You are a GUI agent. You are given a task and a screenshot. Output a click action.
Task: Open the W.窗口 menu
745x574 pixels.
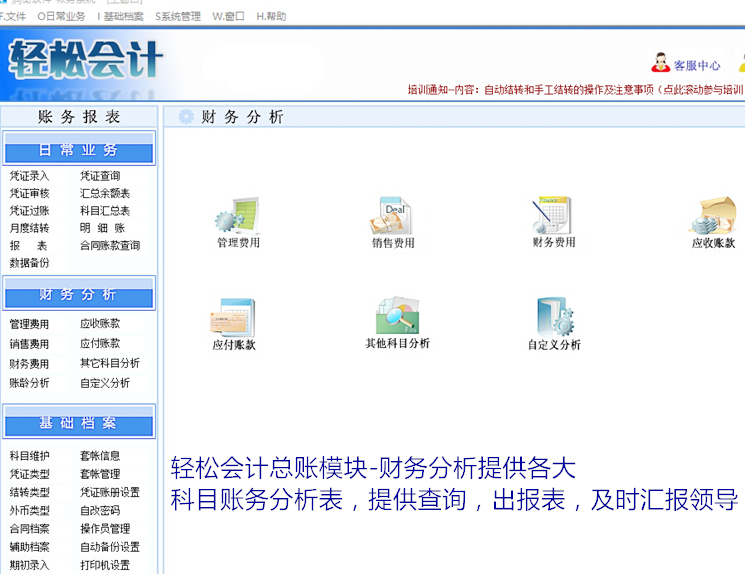click(x=229, y=17)
